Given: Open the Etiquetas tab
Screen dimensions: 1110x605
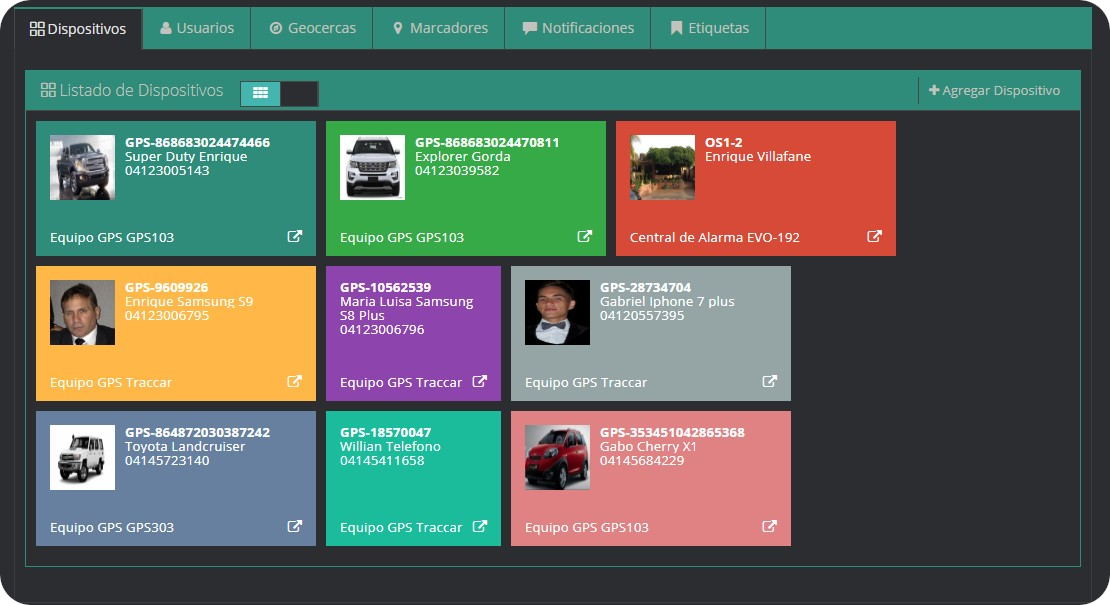Looking at the screenshot, I should [x=709, y=28].
